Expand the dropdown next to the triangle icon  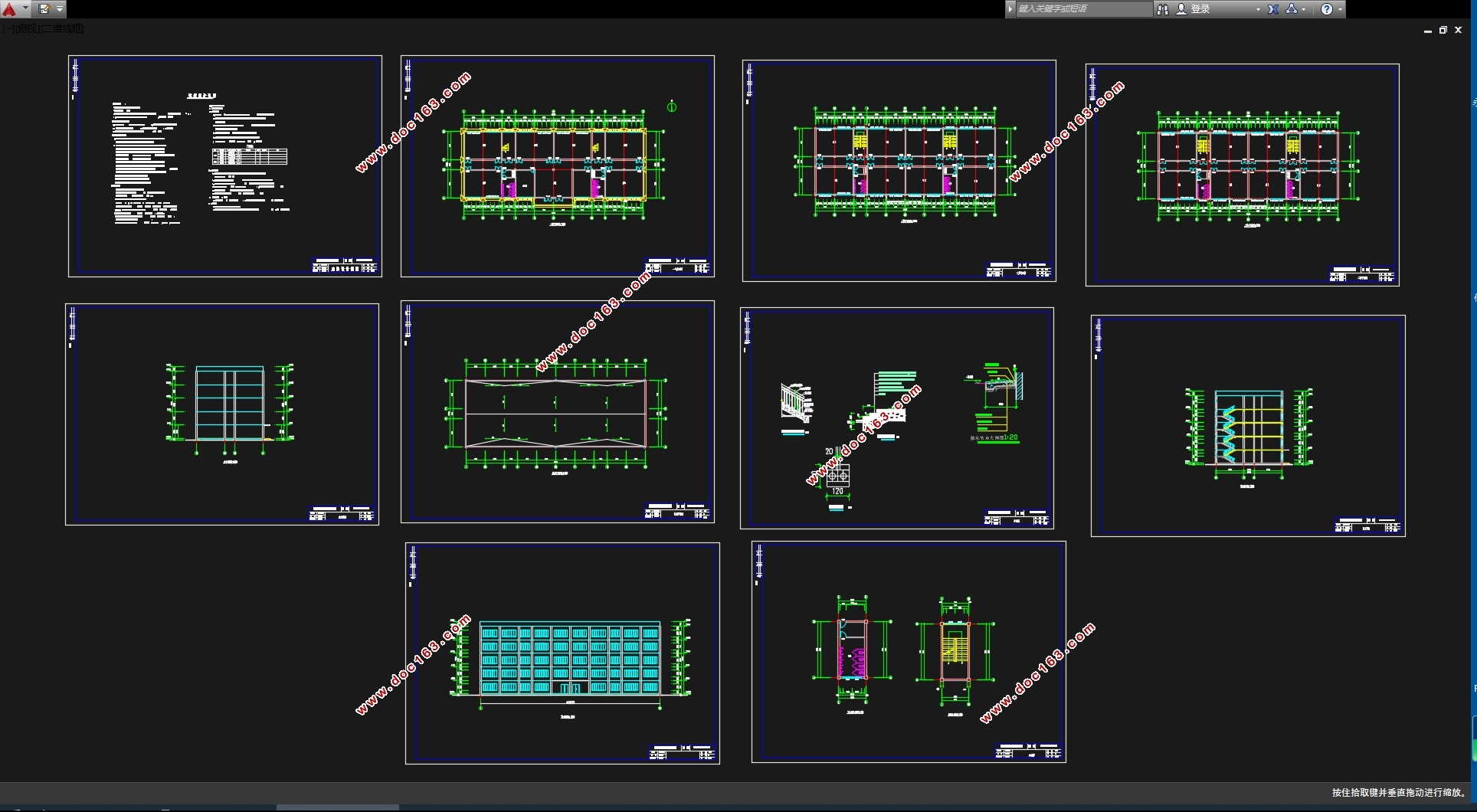pos(1303,9)
